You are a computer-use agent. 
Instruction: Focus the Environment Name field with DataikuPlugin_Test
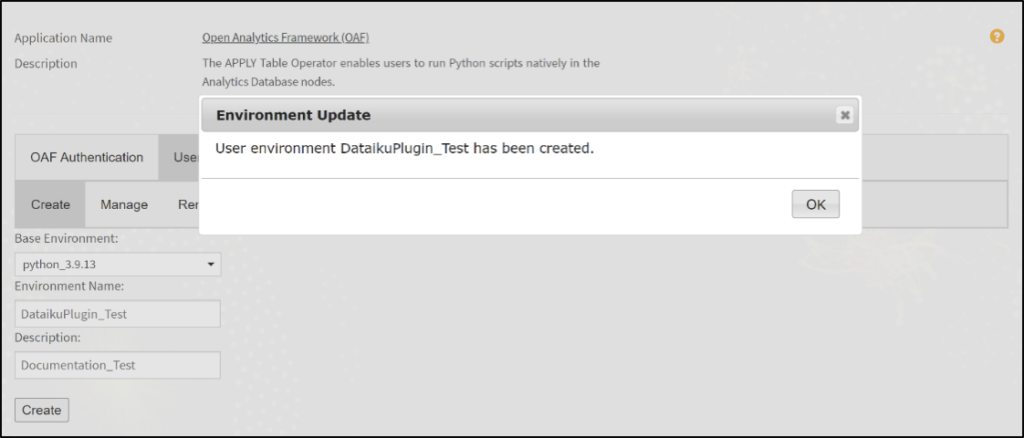click(x=119, y=314)
